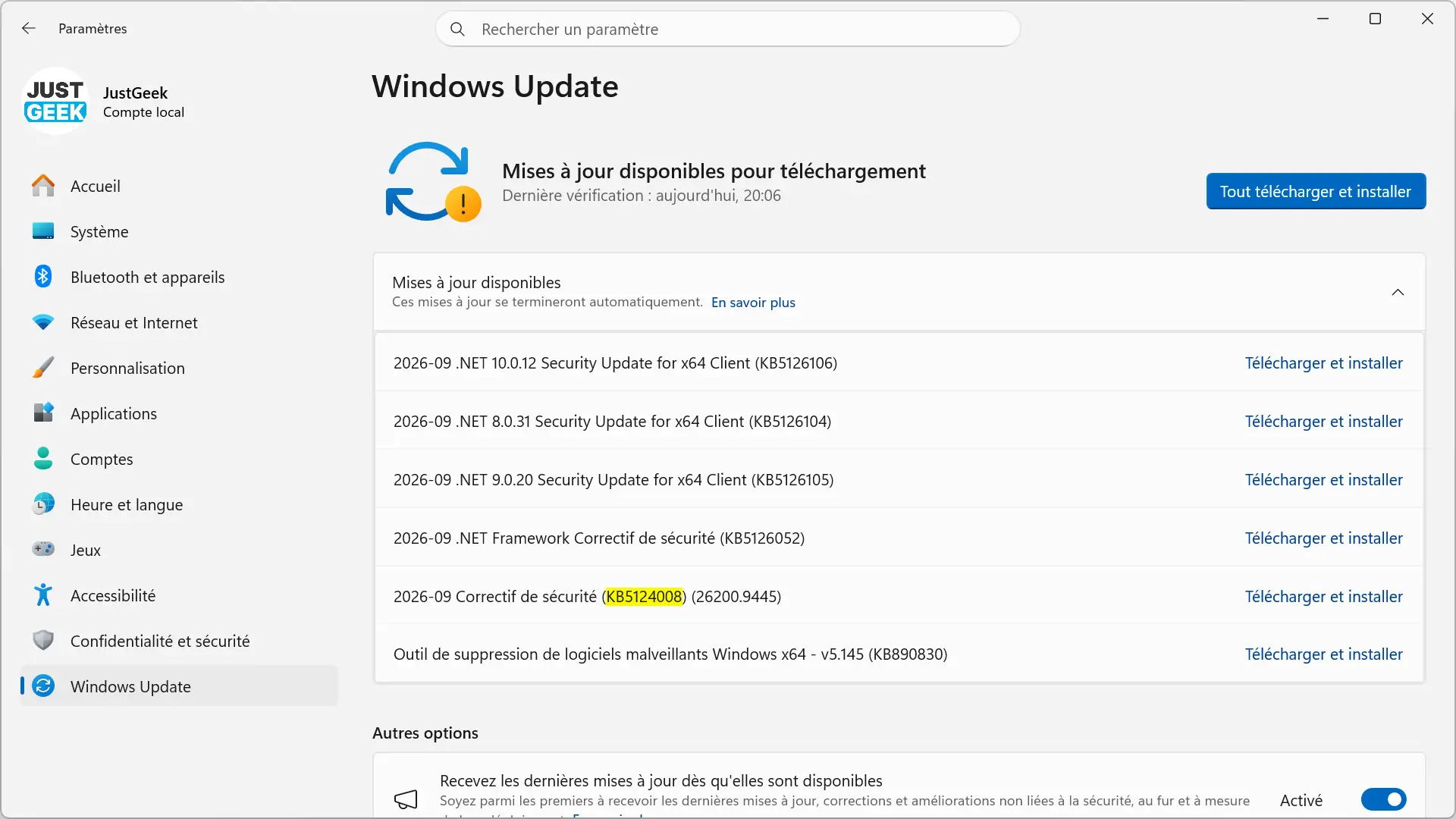Screen dimensions: 1456x819
Task: Open the Applications page
Action: pos(179,413)
